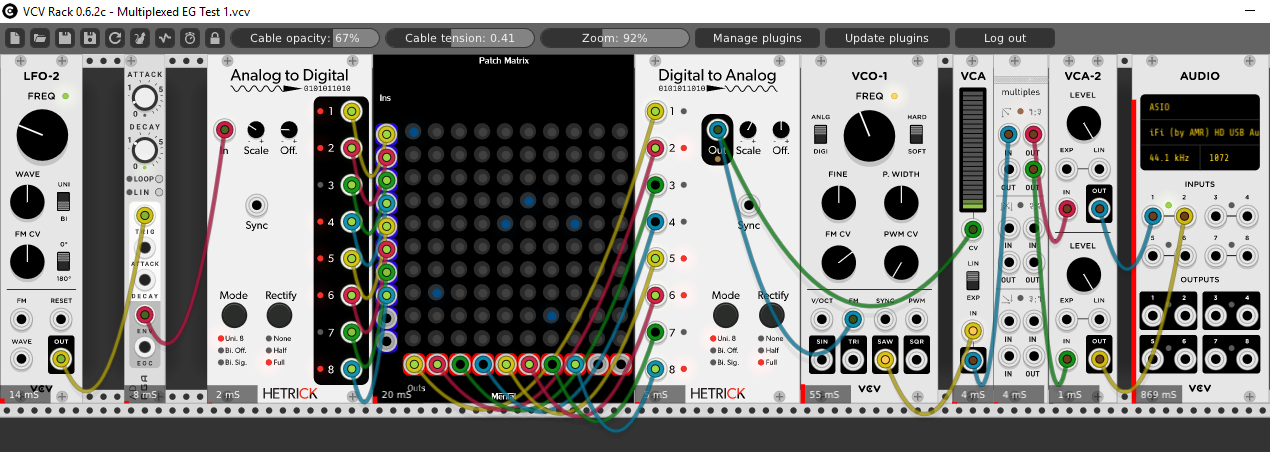Click Analog to Digital output jack 8
The height and width of the screenshot is (452, 1270).
[x=351, y=369]
